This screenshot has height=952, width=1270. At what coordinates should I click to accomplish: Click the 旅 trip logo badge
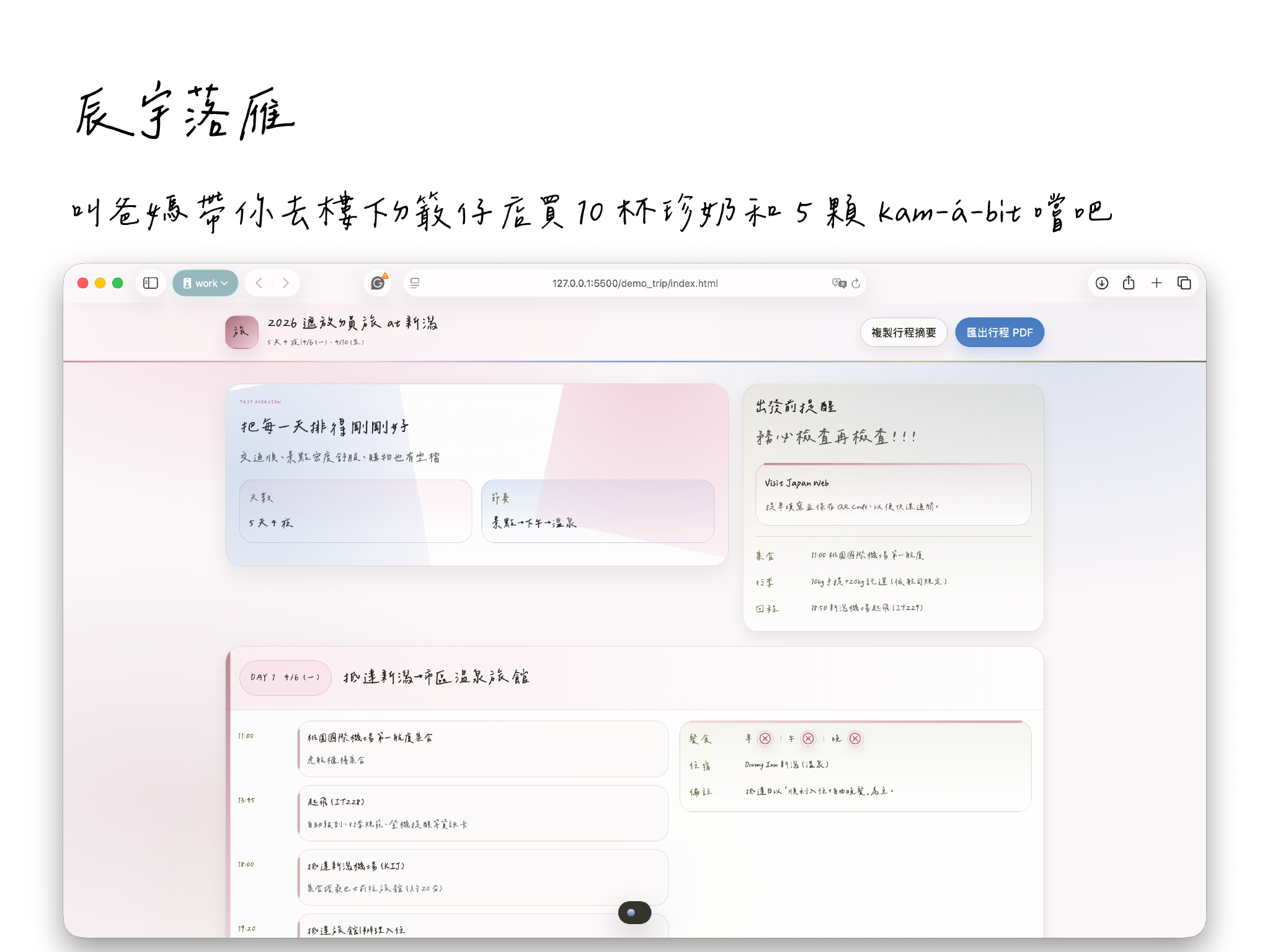[x=241, y=332]
